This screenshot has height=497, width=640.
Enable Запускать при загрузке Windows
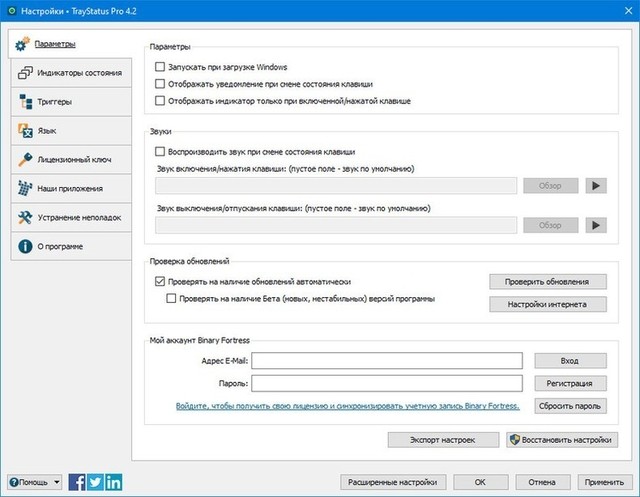tap(160, 67)
